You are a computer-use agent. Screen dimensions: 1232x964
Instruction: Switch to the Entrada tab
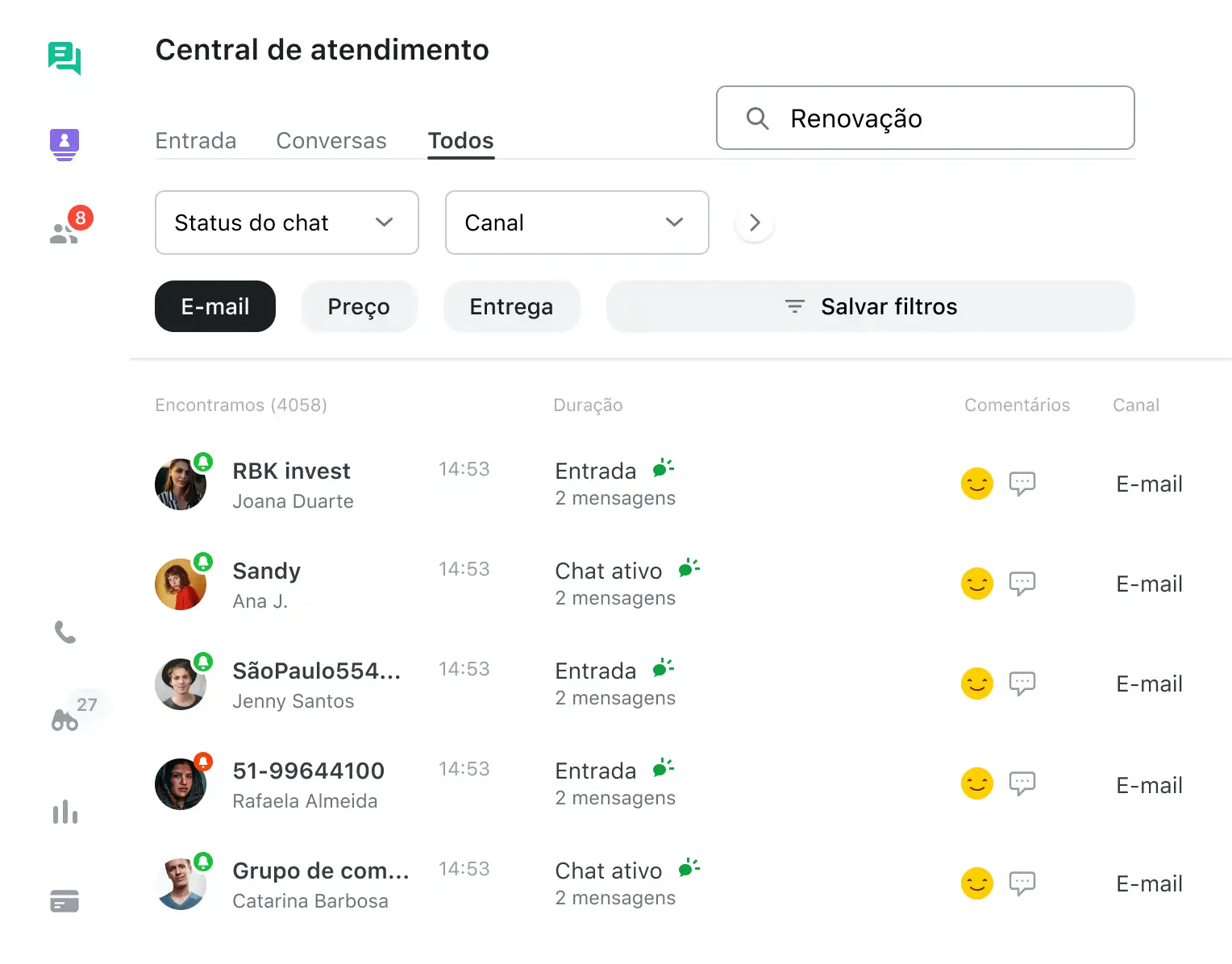[x=196, y=141]
